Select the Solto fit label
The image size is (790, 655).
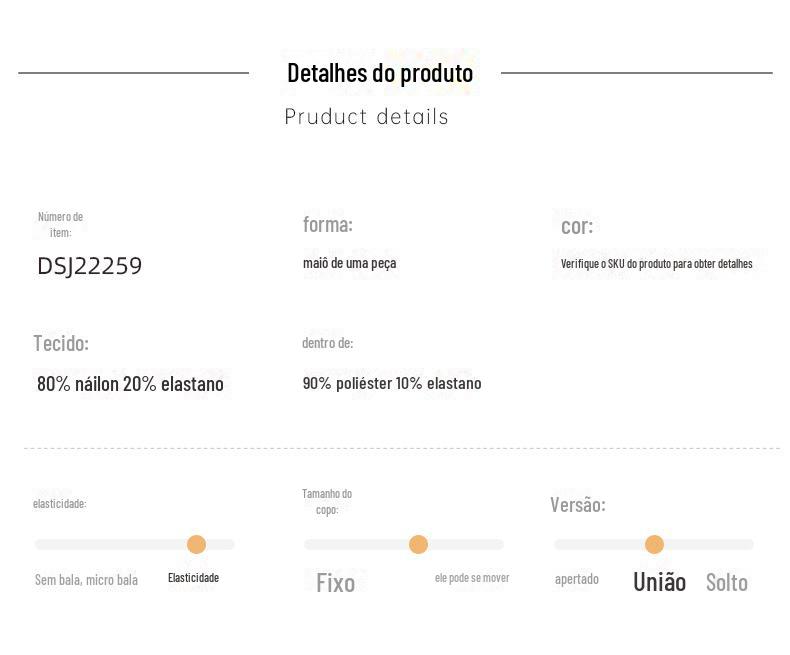(727, 582)
